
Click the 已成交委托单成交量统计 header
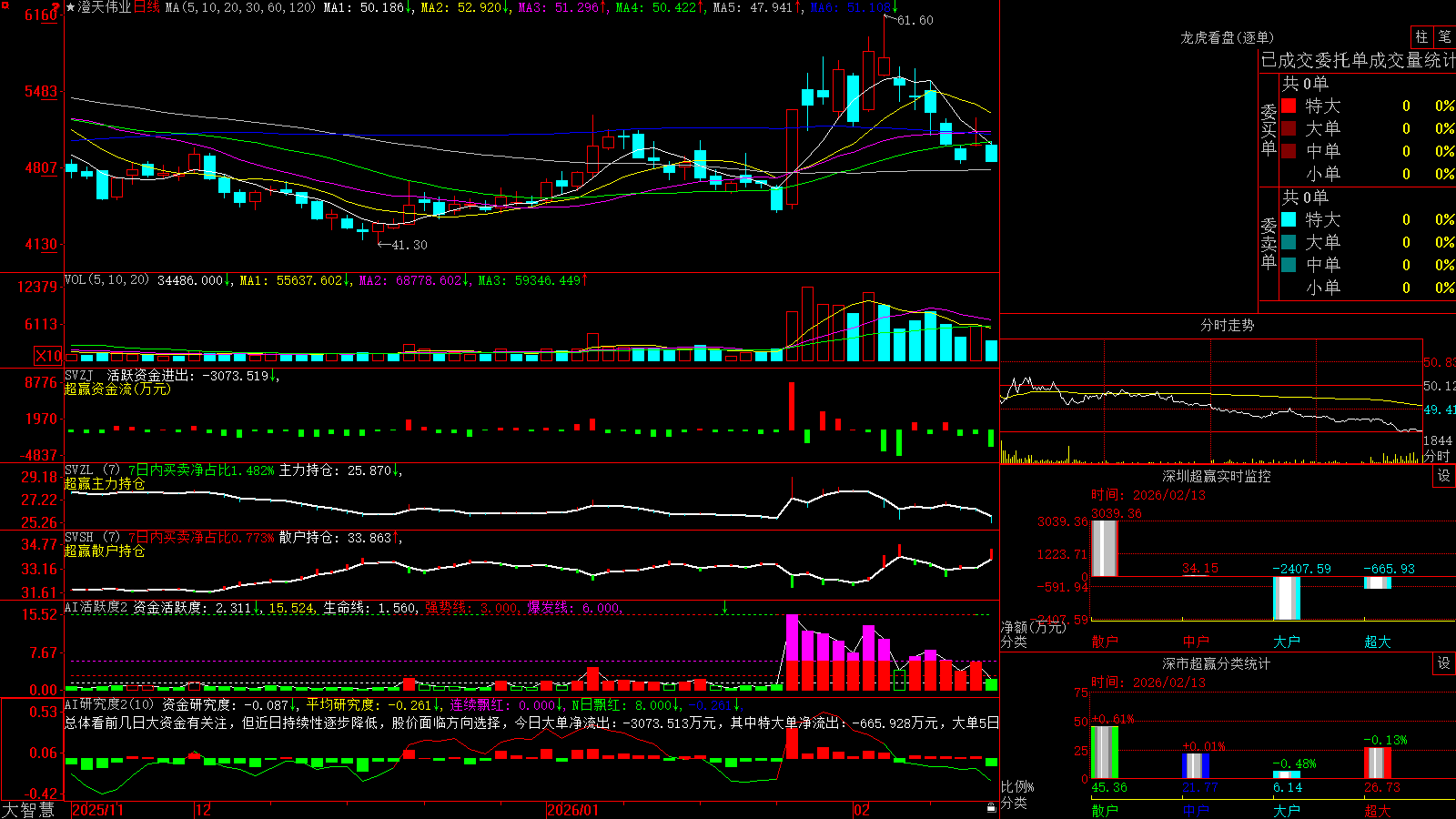pyautogui.click(x=1358, y=60)
